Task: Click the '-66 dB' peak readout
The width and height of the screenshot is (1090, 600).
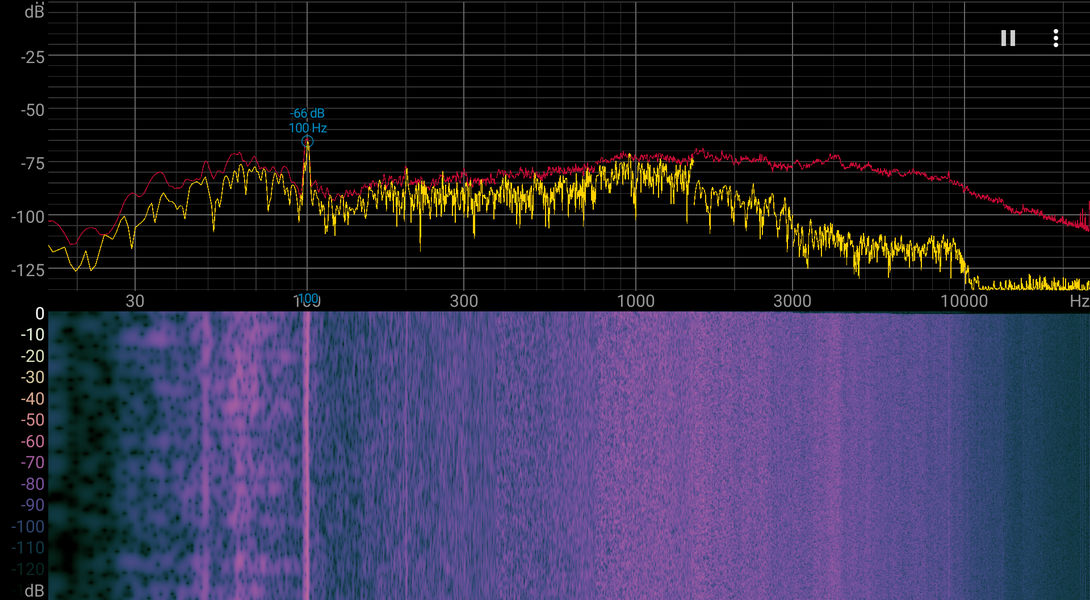Action: click(x=307, y=113)
